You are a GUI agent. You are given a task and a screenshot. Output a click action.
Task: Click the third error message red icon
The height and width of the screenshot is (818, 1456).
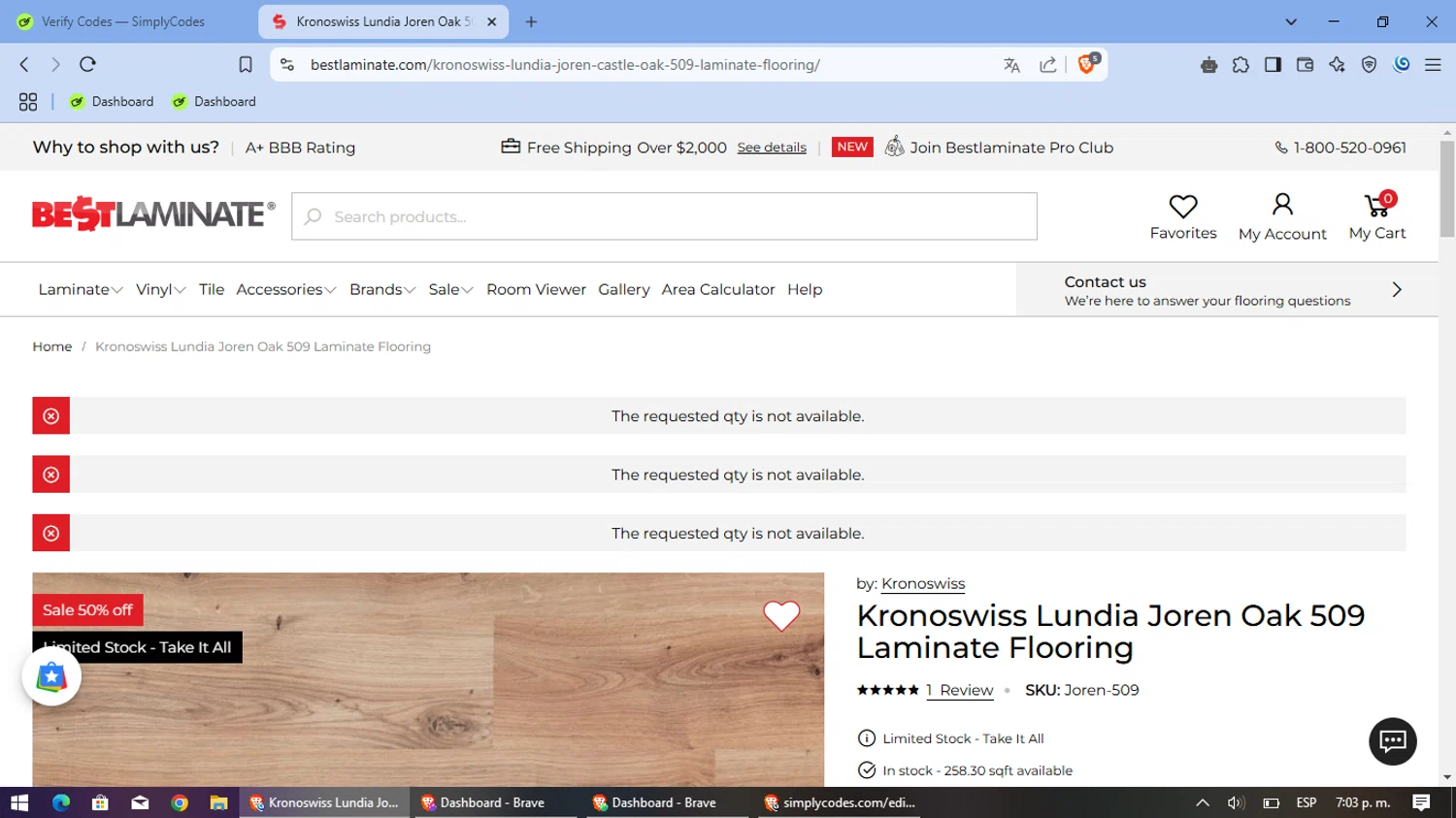coord(51,533)
